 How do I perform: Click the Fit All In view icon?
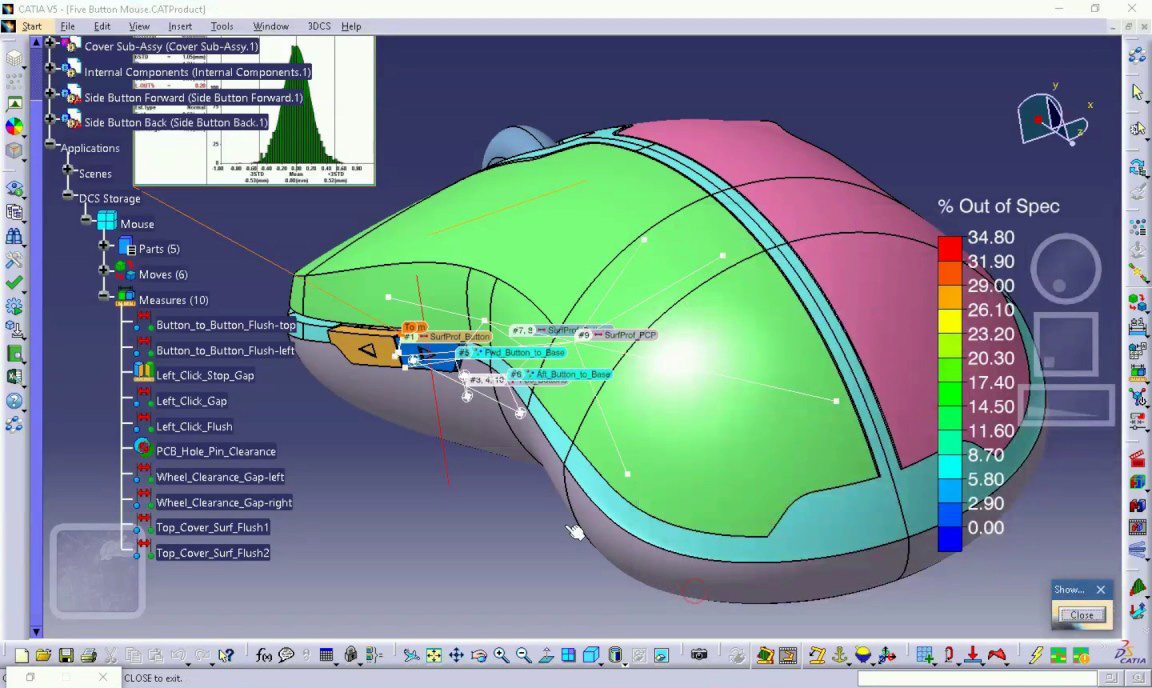pyautogui.click(x=434, y=656)
